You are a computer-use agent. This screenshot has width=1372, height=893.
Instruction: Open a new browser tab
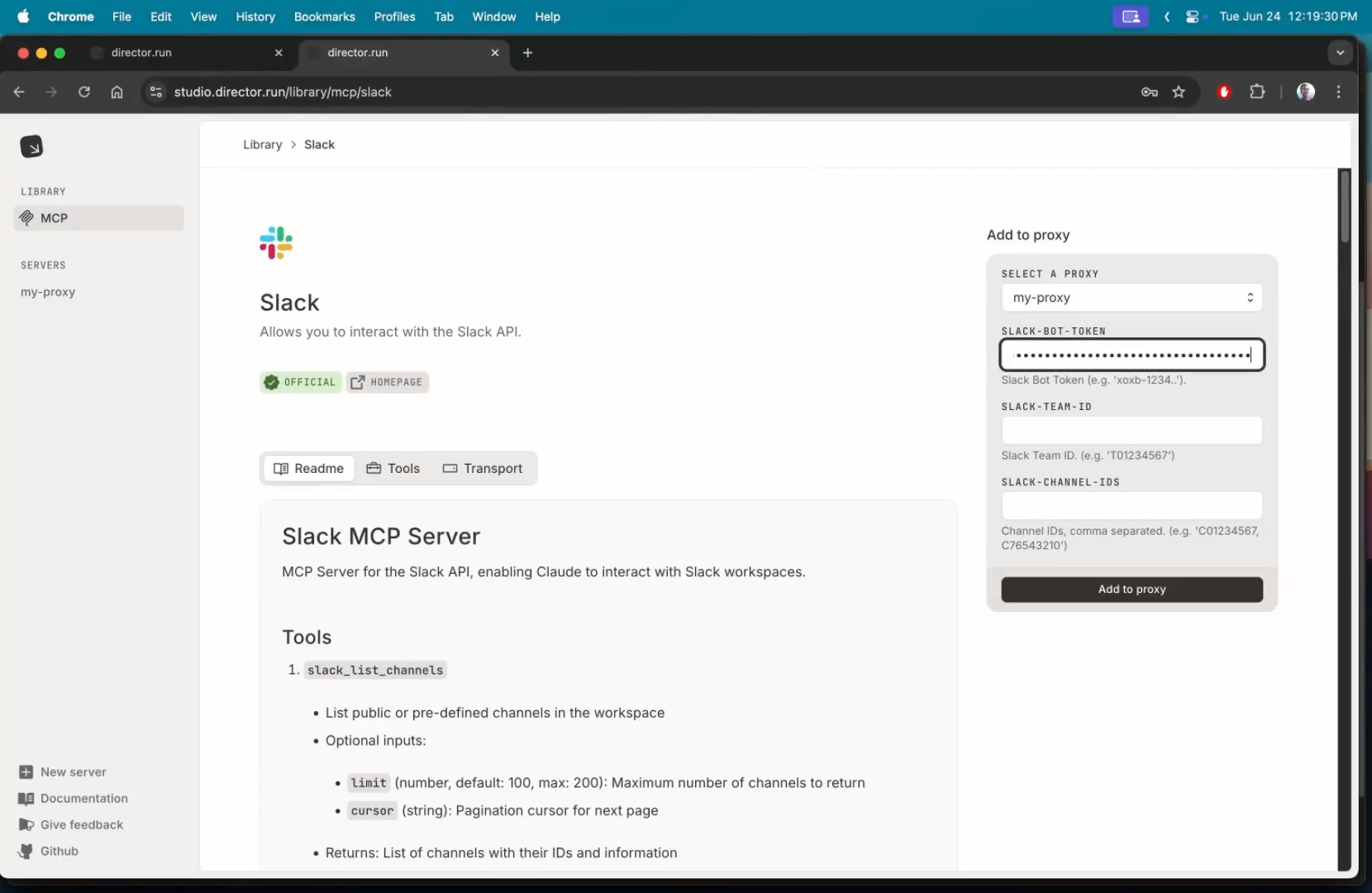coord(528,53)
